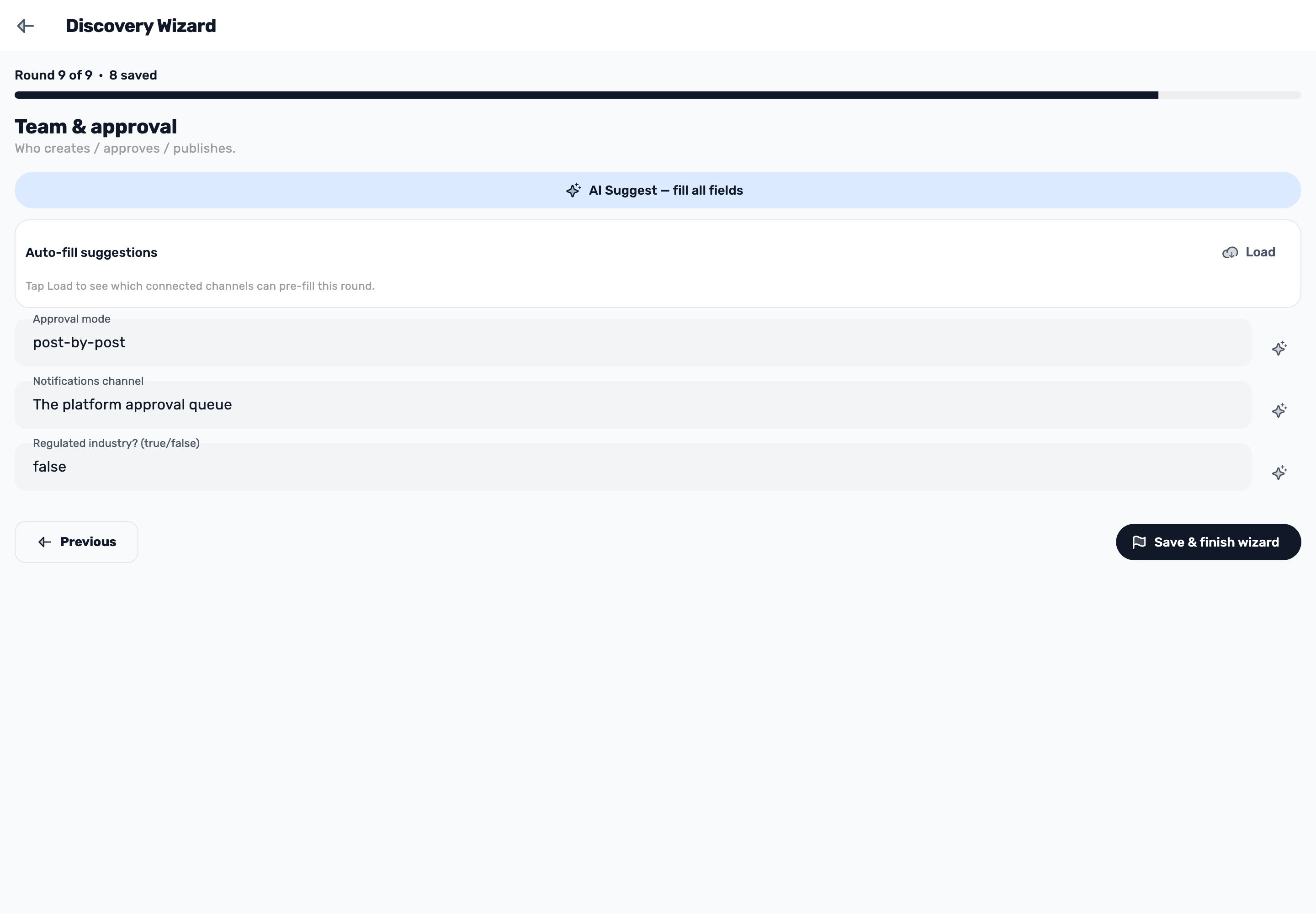Click the AI sparkle icon beside Approval mode
The image size is (1316, 914).
pyautogui.click(x=1279, y=348)
